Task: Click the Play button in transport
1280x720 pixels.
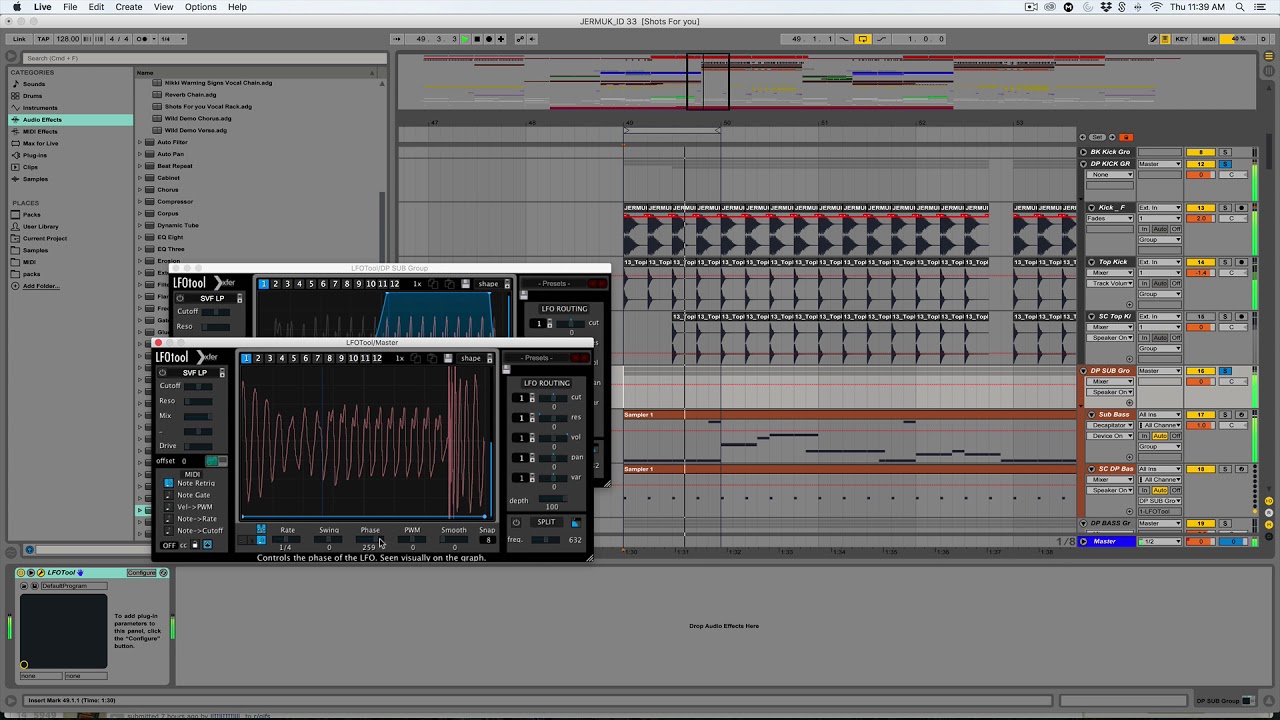Action: point(465,39)
